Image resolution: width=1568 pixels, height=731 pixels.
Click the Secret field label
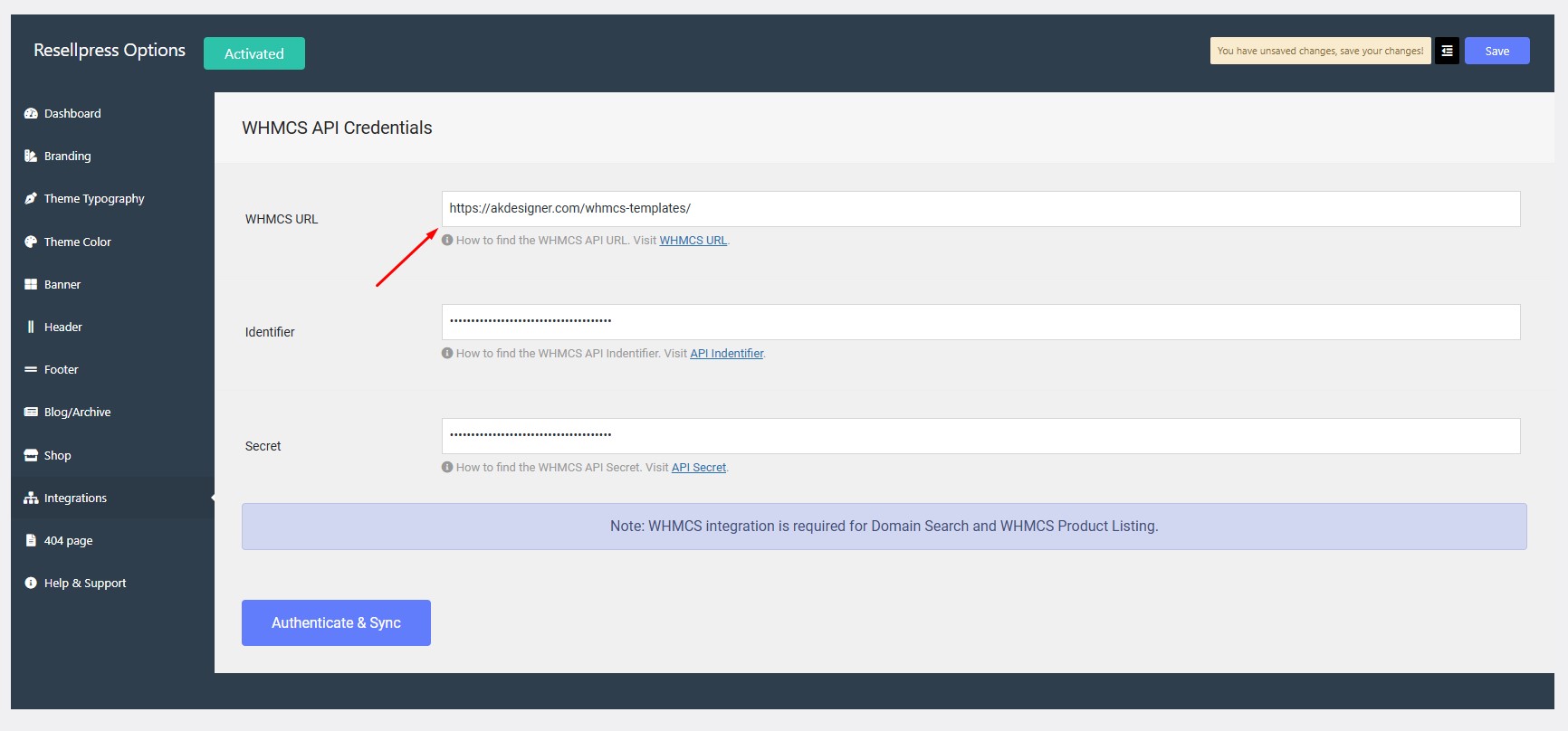(x=263, y=446)
